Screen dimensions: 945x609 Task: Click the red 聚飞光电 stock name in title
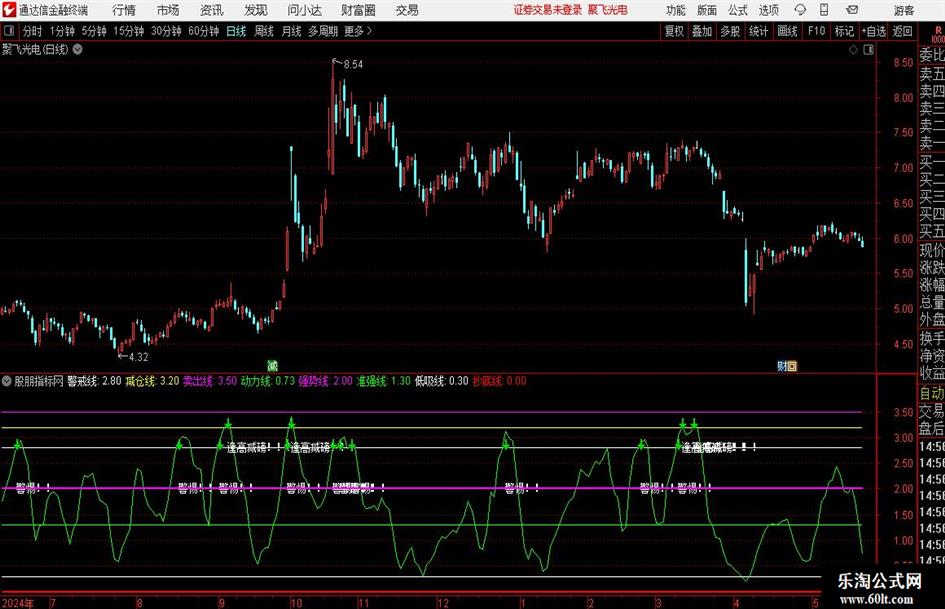[608, 10]
